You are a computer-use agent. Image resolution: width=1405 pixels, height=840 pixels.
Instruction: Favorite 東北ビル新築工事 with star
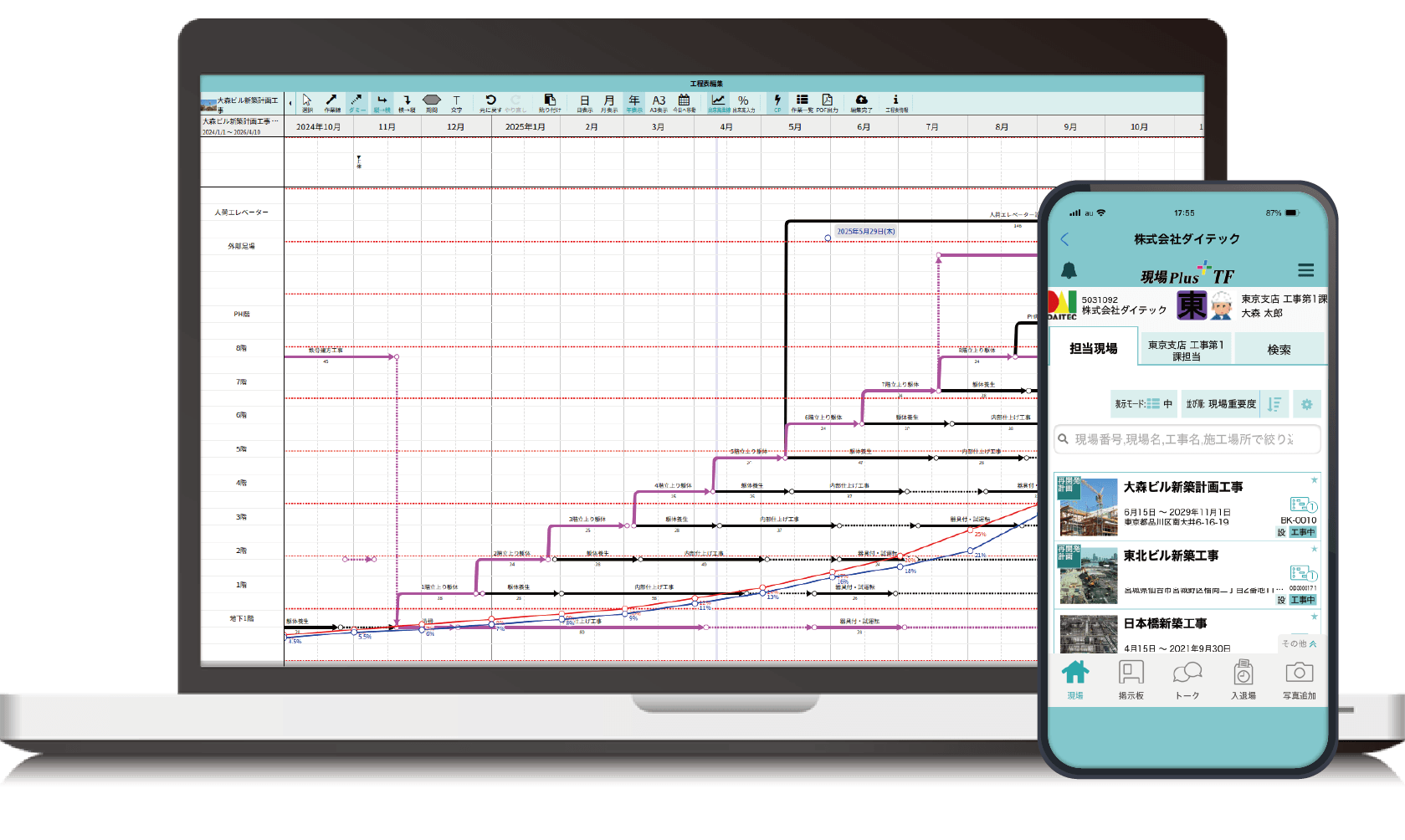(x=1314, y=549)
